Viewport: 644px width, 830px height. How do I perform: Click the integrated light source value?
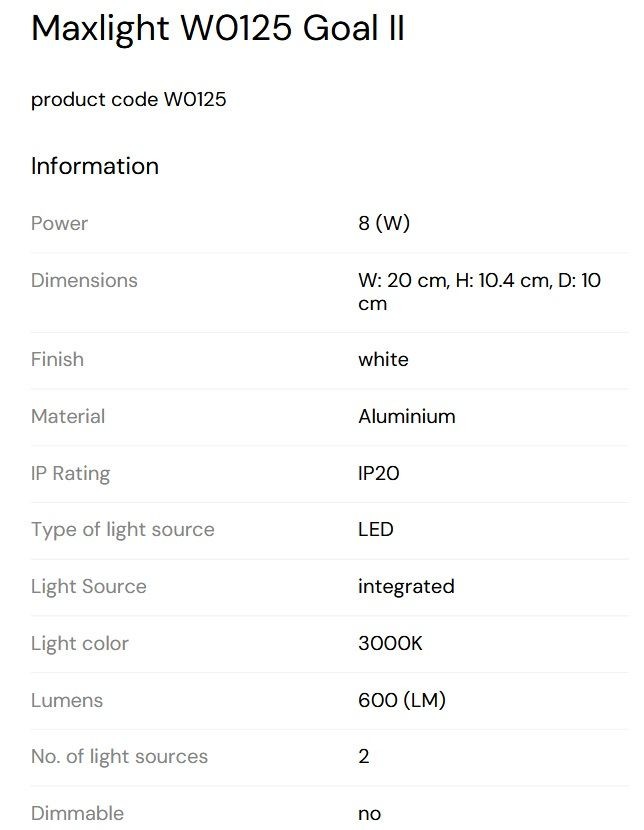tap(406, 587)
